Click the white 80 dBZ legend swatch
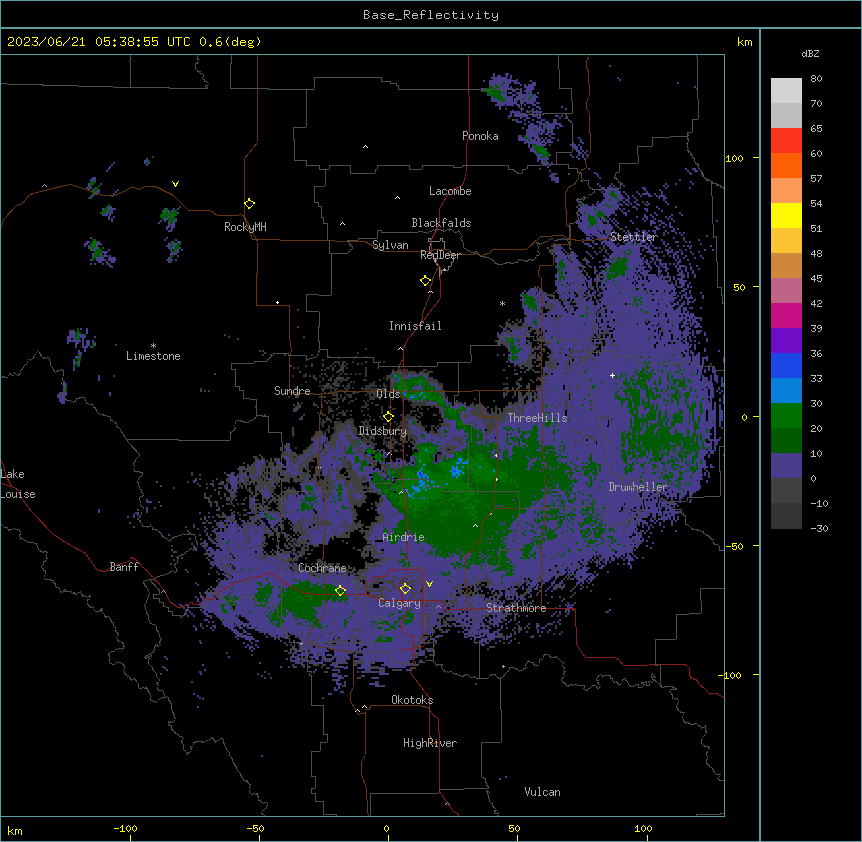This screenshot has height=842, width=862. [x=786, y=91]
